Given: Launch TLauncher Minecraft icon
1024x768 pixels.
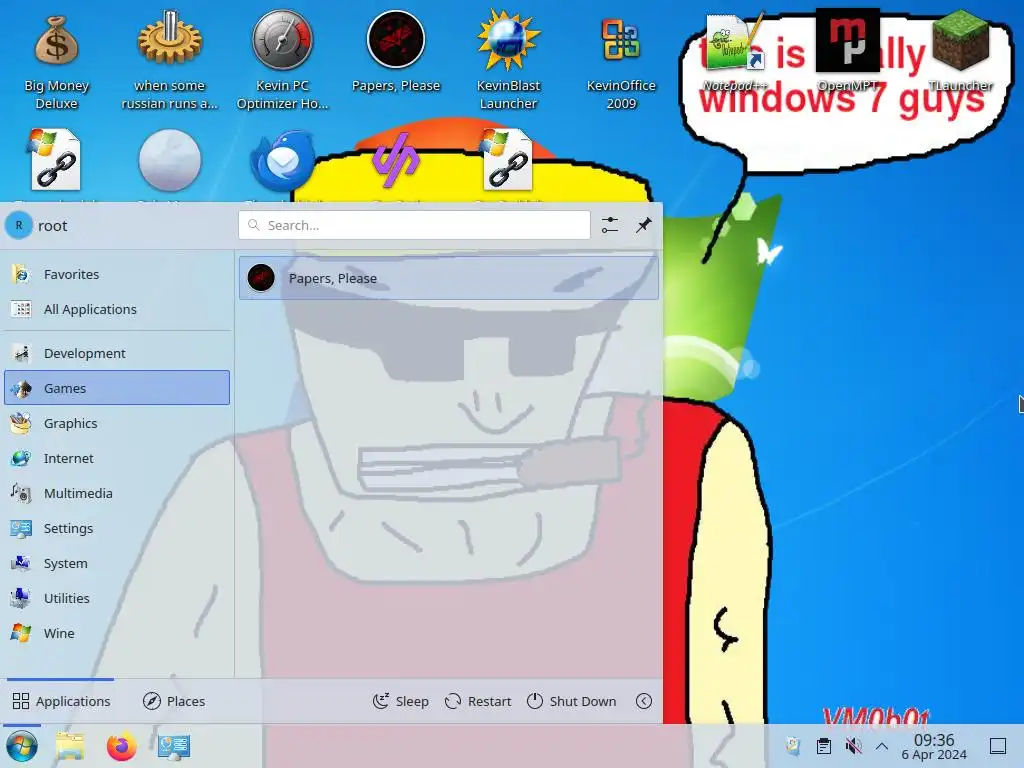Looking at the screenshot, I should pos(960,40).
